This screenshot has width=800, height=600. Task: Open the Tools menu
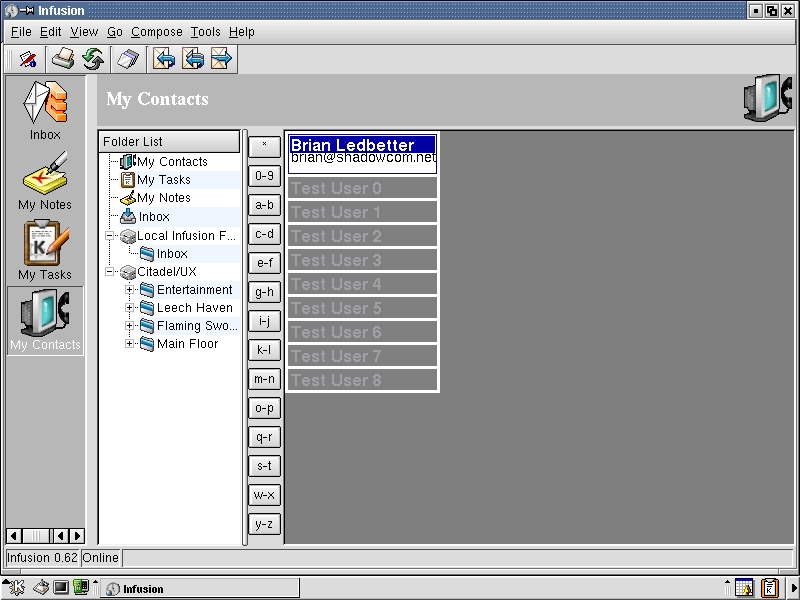(x=206, y=32)
